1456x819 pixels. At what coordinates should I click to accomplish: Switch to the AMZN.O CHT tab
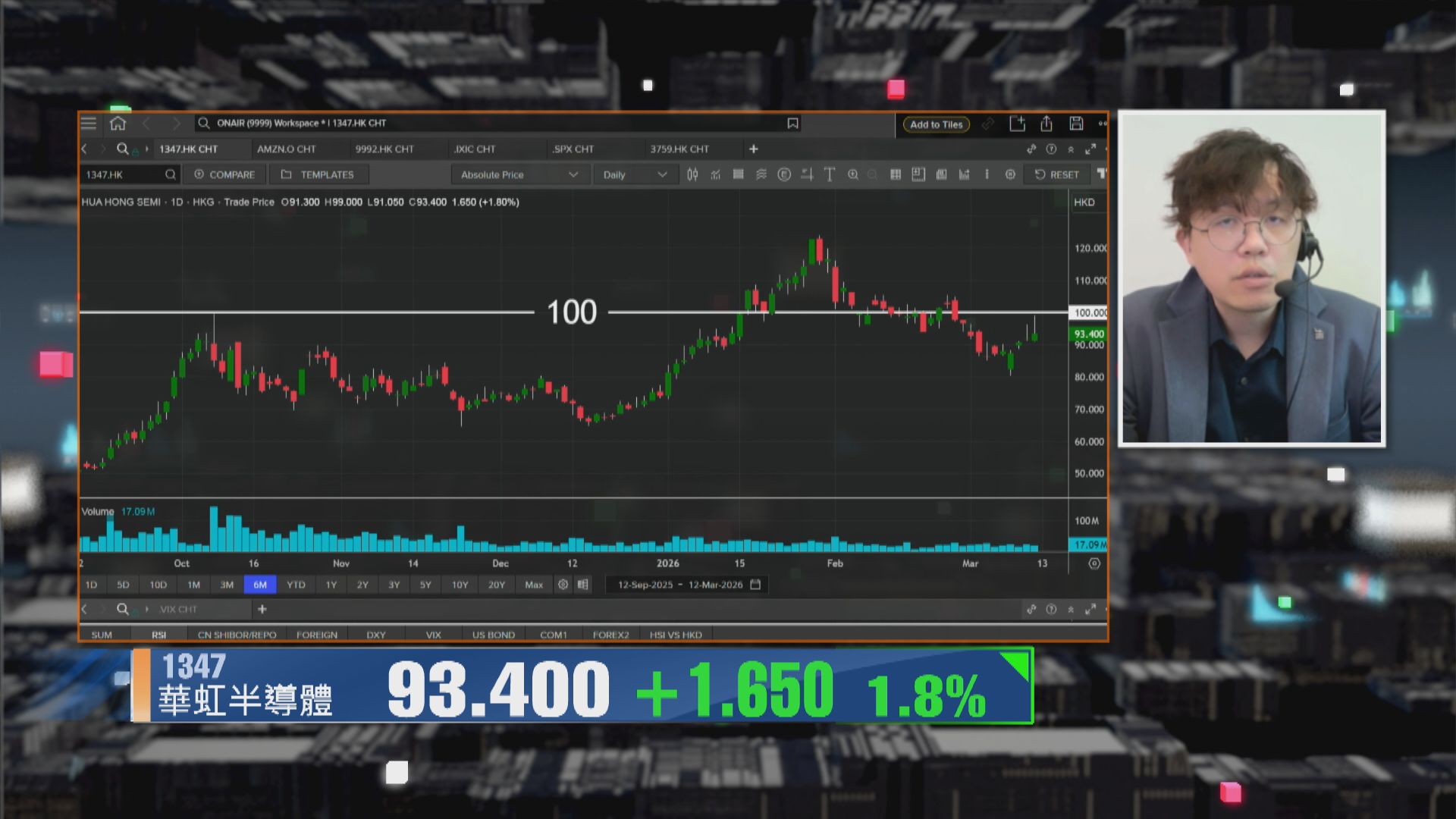pos(286,149)
